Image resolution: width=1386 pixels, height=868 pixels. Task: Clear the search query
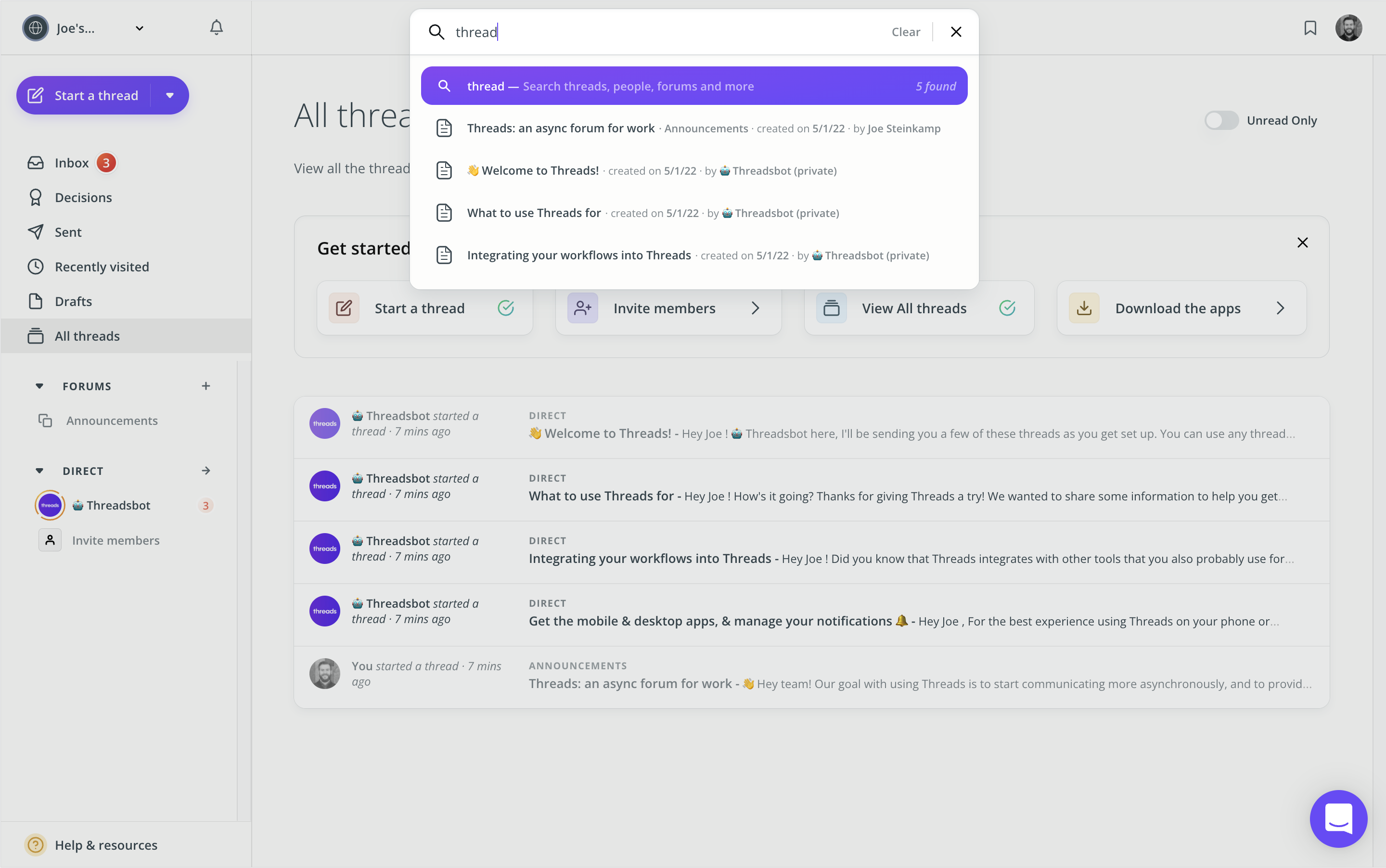[x=905, y=32]
